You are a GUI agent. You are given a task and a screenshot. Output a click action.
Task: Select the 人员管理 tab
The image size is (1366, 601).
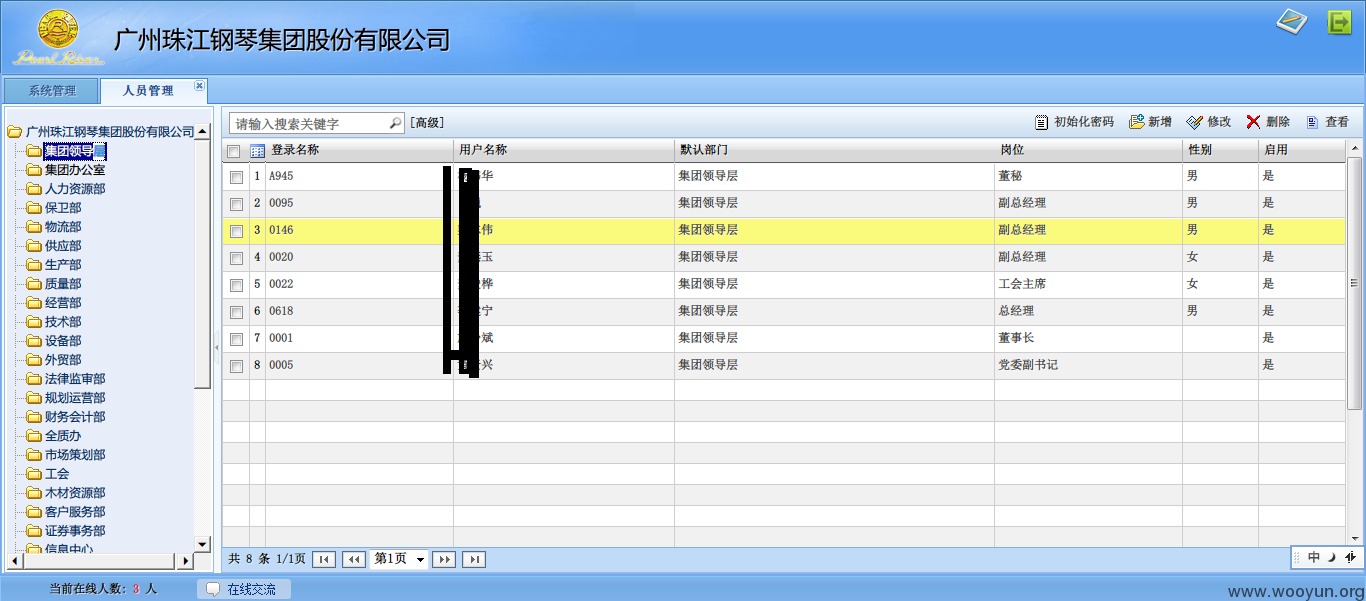click(x=148, y=91)
